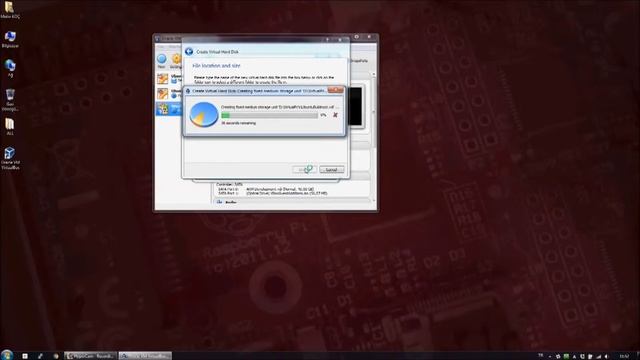This screenshot has height=360, width=640.
Task: Click the back arrow in Create Virtual Hard Disk
Action: (x=189, y=51)
